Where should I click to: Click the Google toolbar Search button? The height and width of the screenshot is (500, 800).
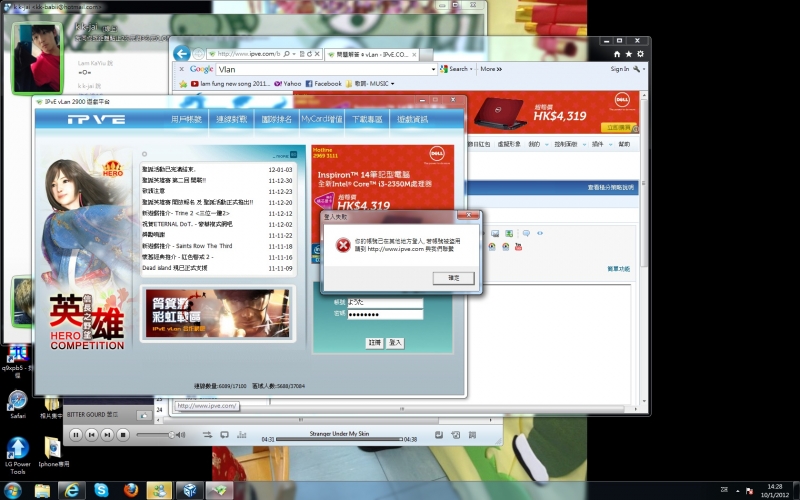pos(454,69)
